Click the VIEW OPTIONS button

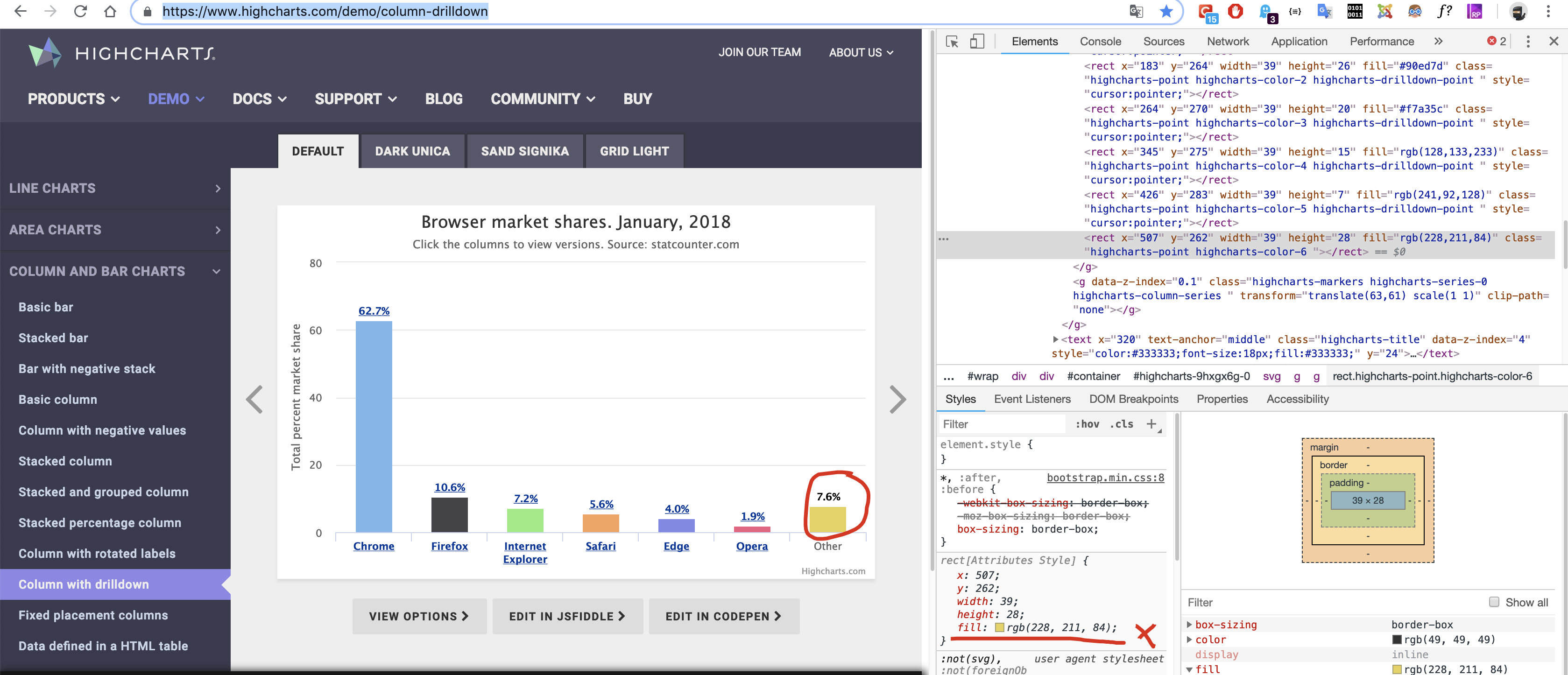click(419, 617)
